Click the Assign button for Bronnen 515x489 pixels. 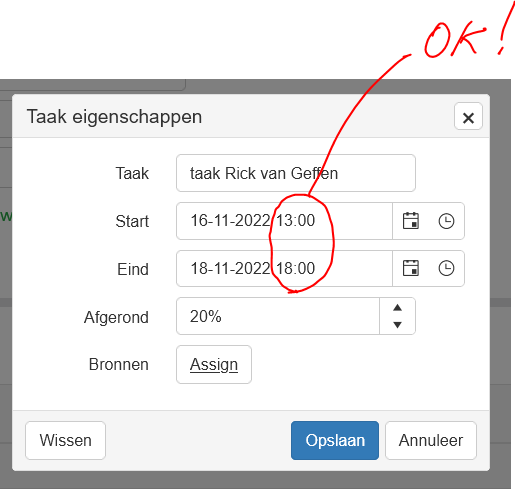tap(214, 364)
